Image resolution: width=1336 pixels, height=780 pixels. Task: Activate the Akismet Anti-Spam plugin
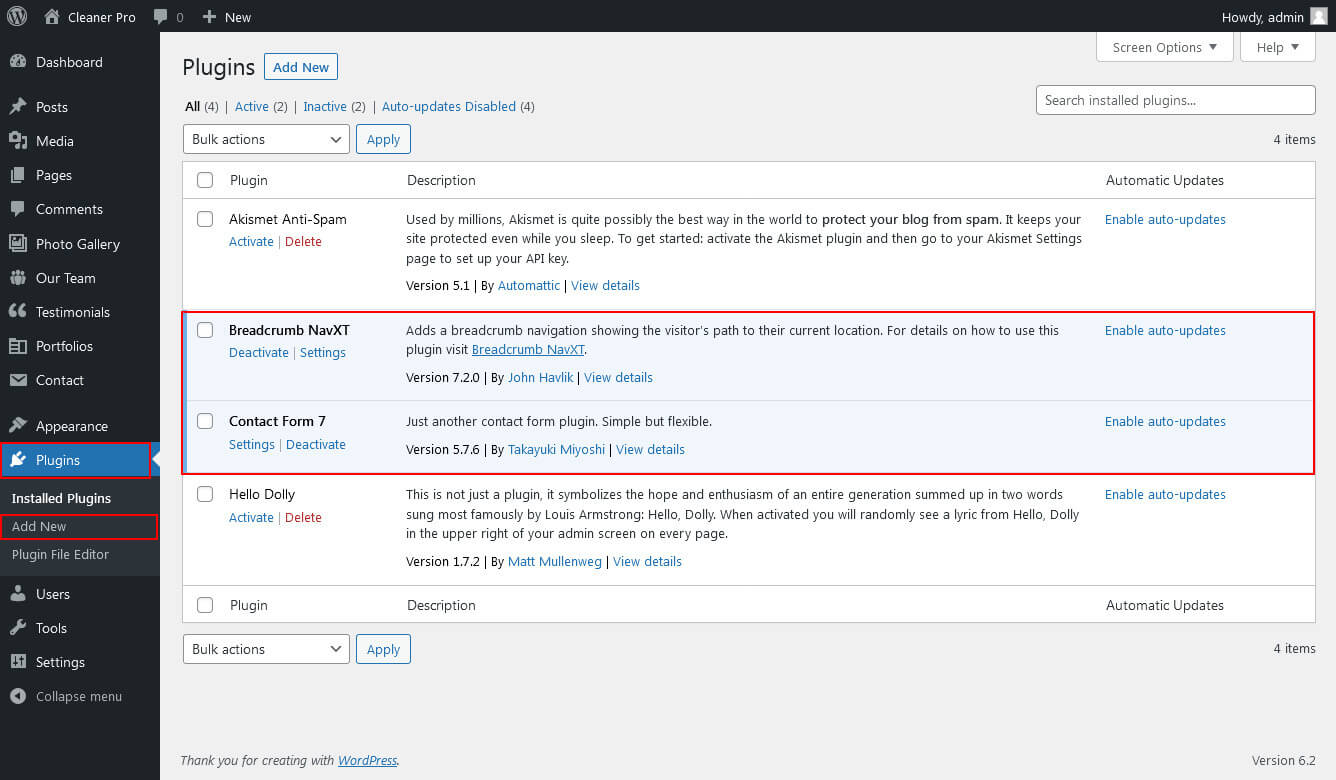point(251,241)
